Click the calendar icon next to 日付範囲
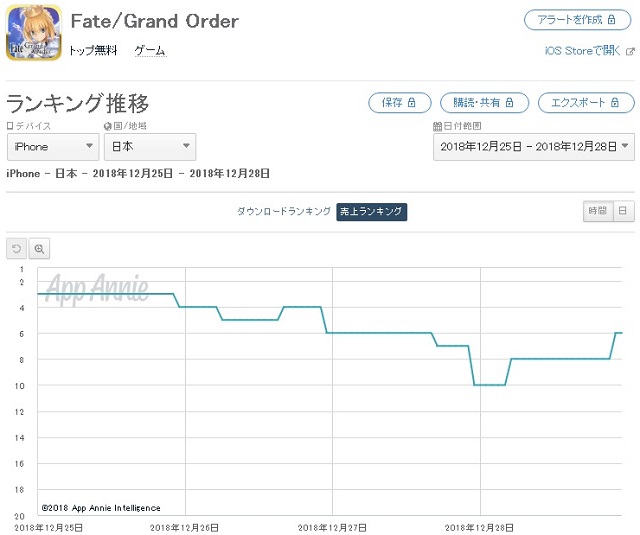 [437, 126]
